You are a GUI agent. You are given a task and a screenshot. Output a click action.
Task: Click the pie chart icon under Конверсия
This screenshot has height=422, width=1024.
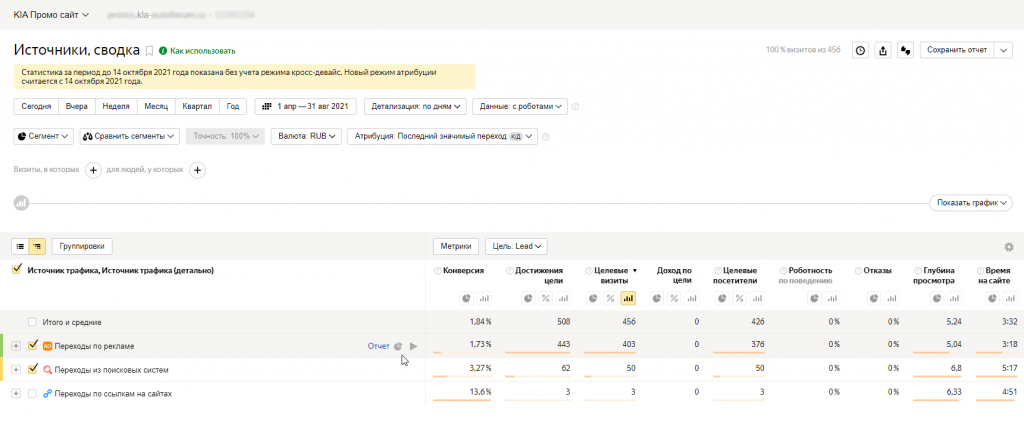point(466,298)
